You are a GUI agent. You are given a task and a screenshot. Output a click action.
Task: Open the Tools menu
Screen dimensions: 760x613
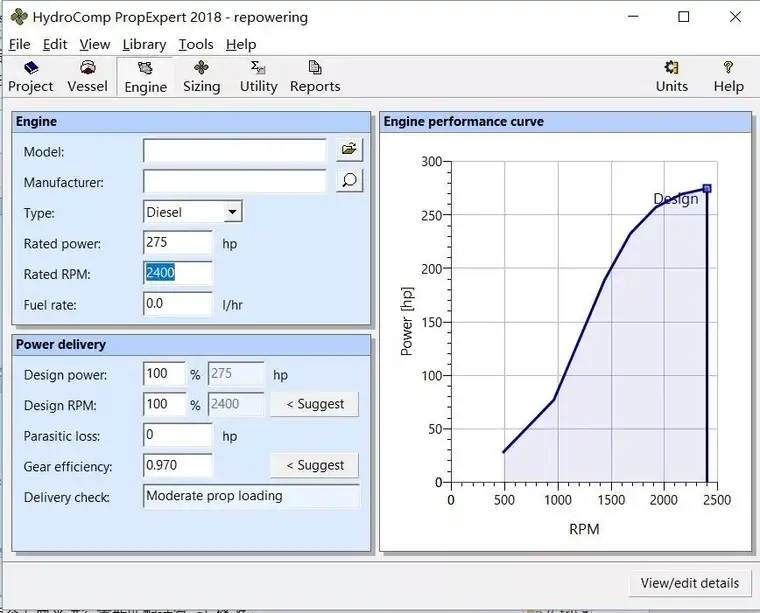(196, 45)
